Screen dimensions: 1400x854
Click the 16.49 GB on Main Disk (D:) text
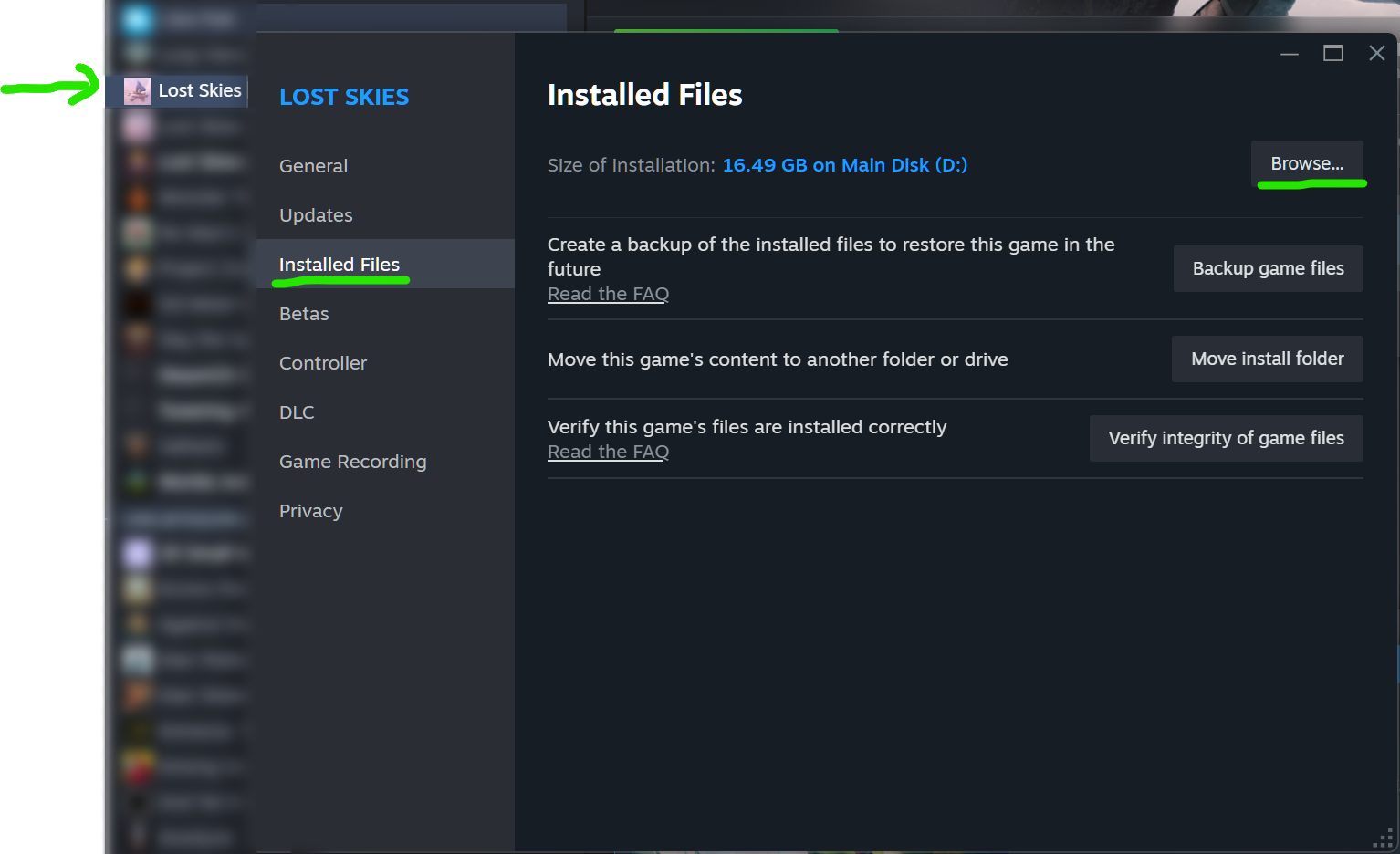point(844,165)
